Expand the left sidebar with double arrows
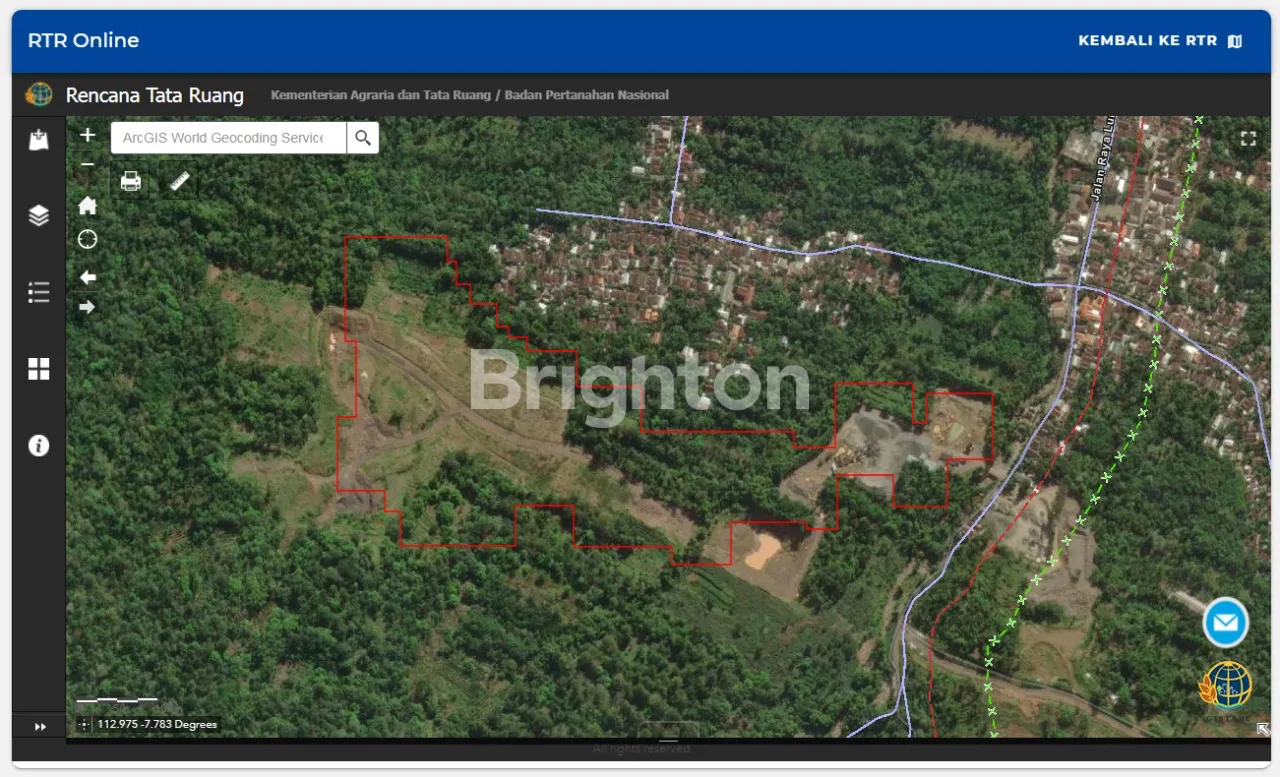Image resolution: width=1280 pixels, height=777 pixels. point(40,727)
